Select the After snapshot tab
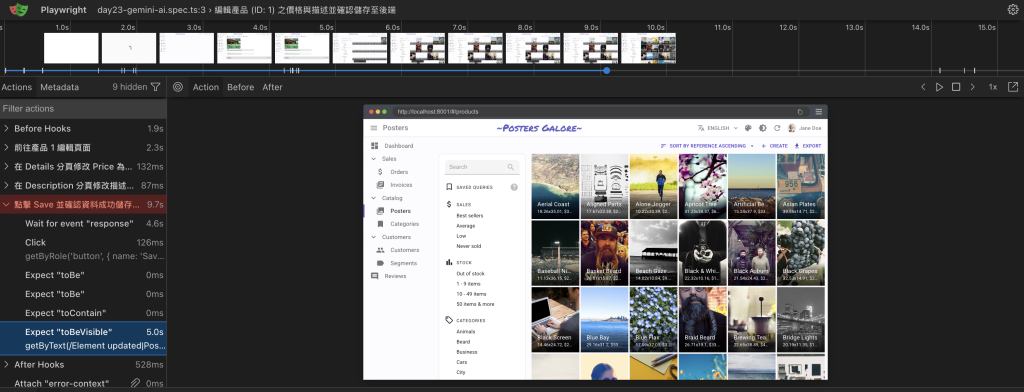This screenshot has width=1024, height=392. pyautogui.click(x=272, y=87)
